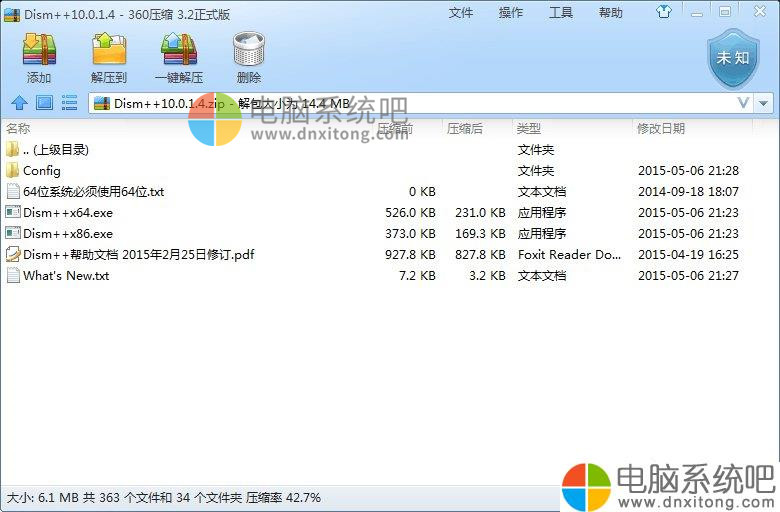Screen dimensions: 780x512
Task: Click the 删除 (Delete) trash icon
Action: tap(249, 49)
